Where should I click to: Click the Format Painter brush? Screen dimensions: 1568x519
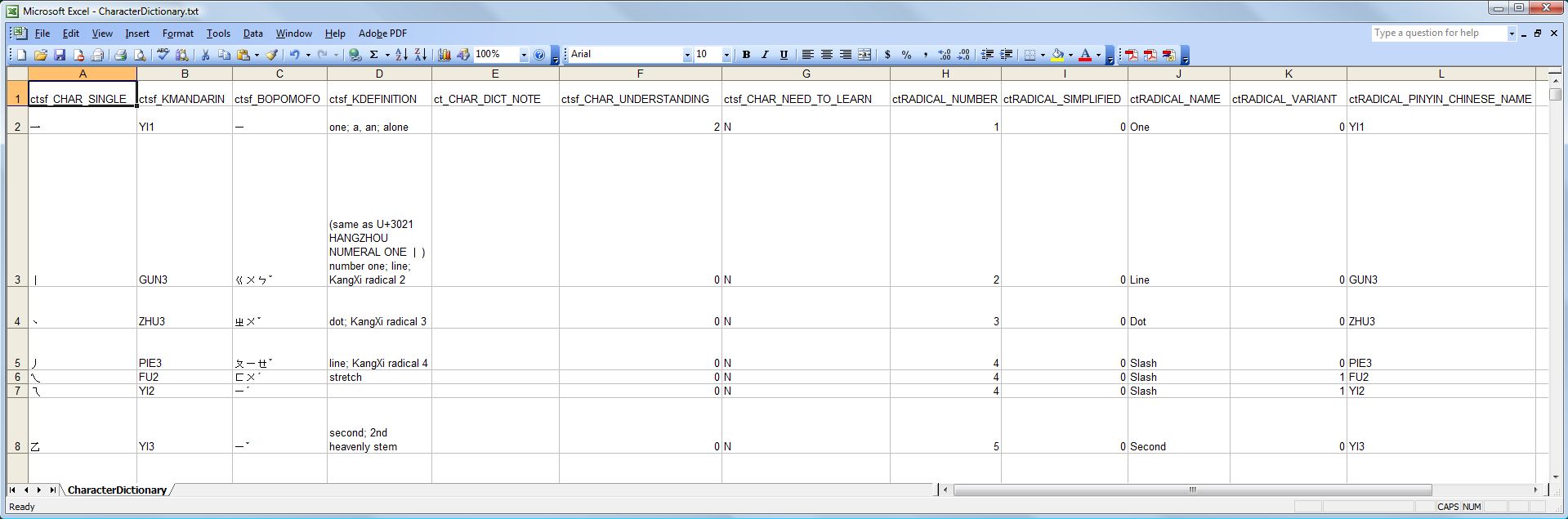(272, 55)
